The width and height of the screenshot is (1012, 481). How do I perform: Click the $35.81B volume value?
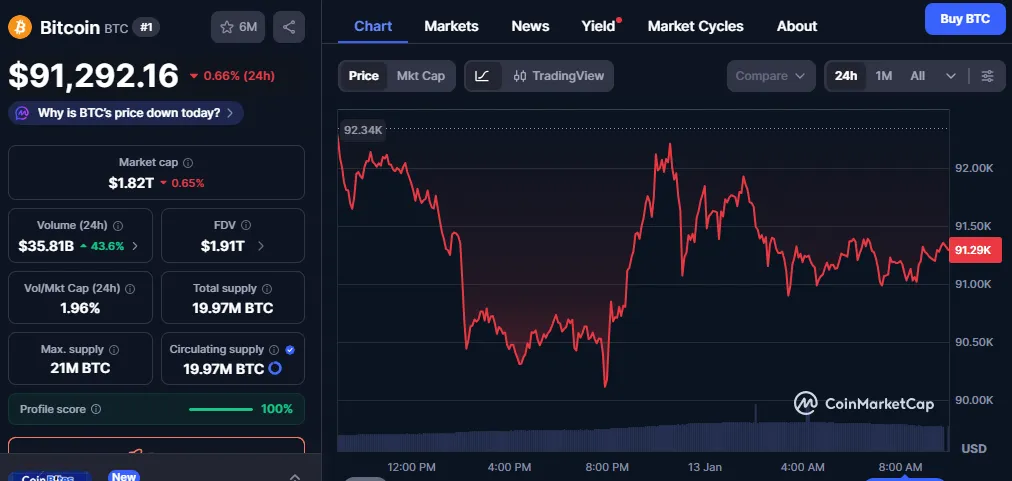[46, 246]
